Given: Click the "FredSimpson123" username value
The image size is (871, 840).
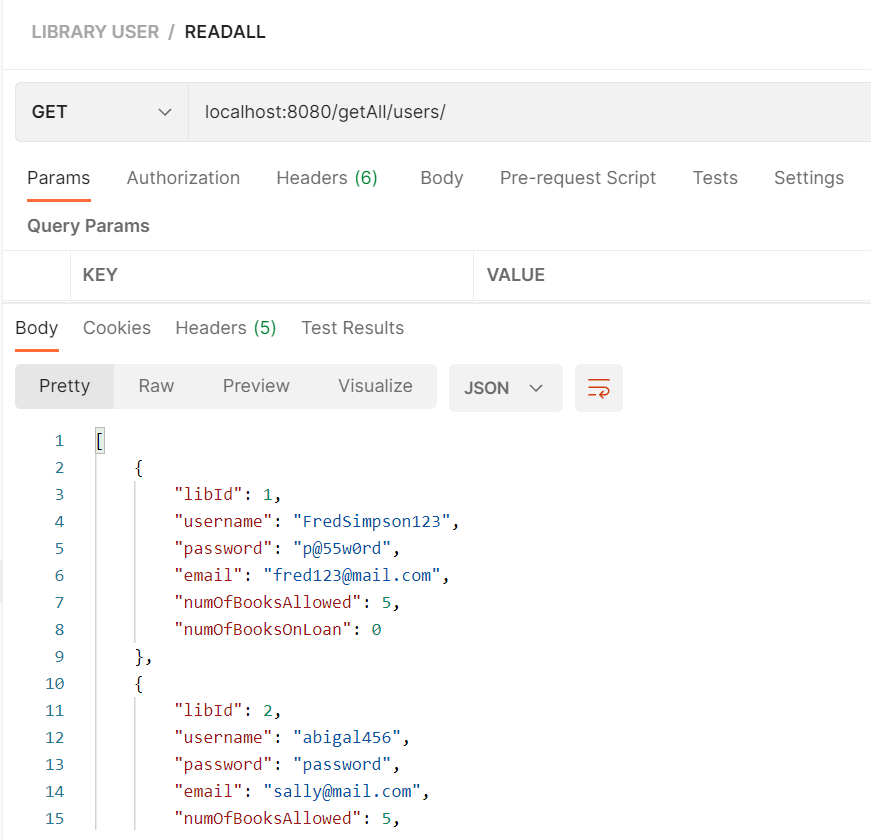Looking at the screenshot, I should click(x=372, y=522).
